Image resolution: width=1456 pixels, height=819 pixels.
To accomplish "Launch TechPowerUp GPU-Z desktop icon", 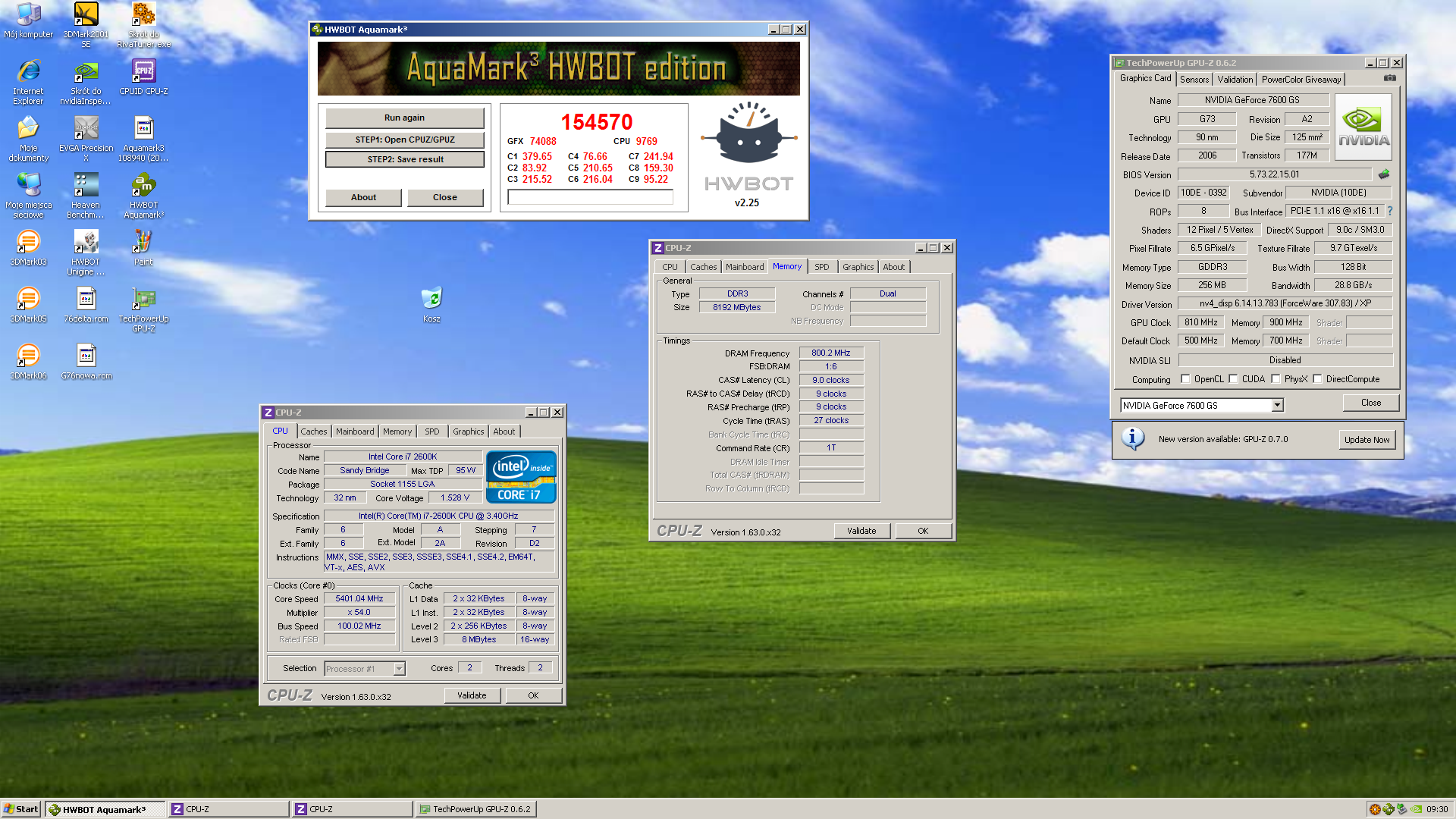I will (143, 309).
